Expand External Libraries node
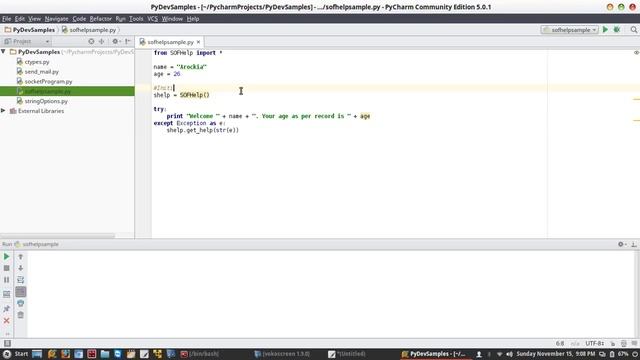640x360 pixels. (x=3, y=111)
